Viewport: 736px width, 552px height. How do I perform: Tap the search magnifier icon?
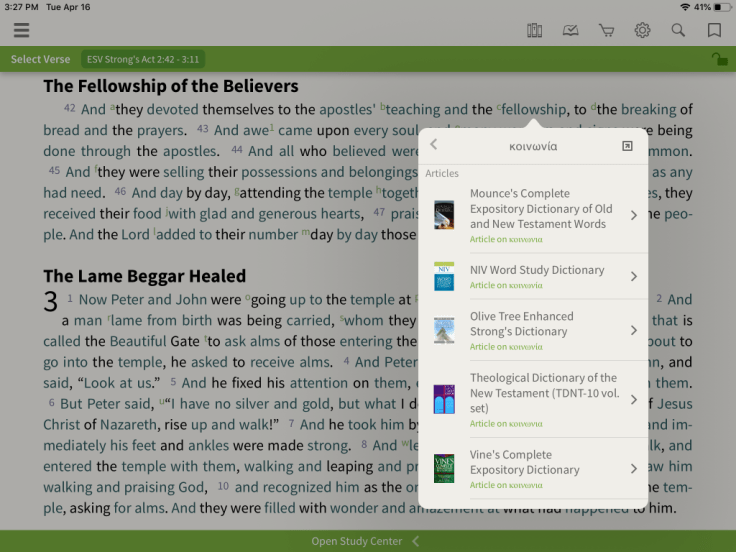click(678, 30)
